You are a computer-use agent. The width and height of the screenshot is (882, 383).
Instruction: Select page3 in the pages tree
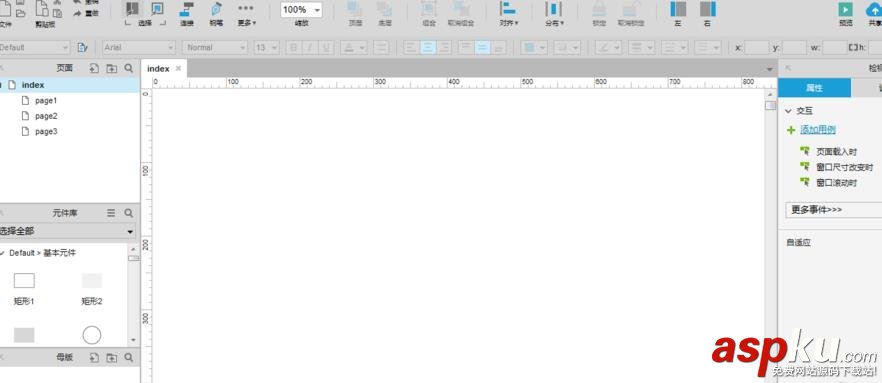[46, 132]
